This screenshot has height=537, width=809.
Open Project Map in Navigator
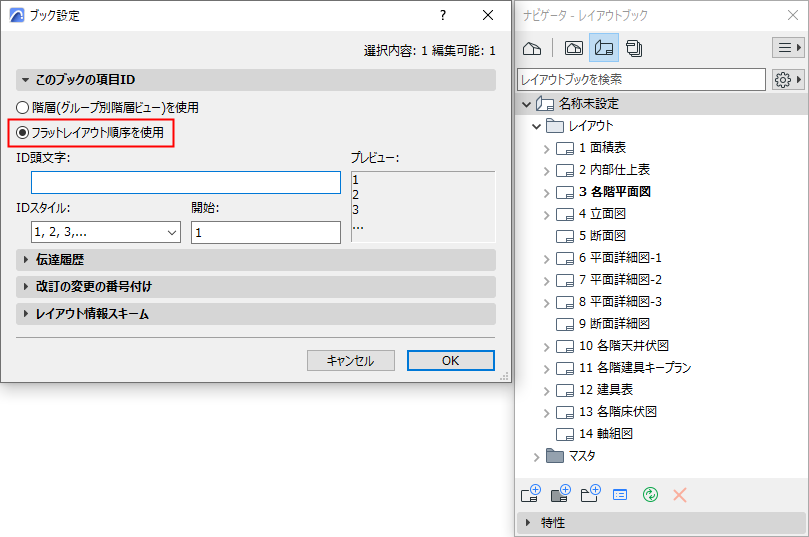pos(532,48)
